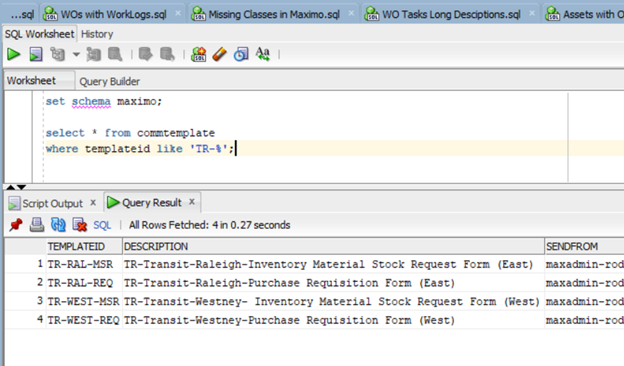This screenshot has width=624, height=366.
Task: Open the truncated ...sql file tab
Action: [22, 15]
